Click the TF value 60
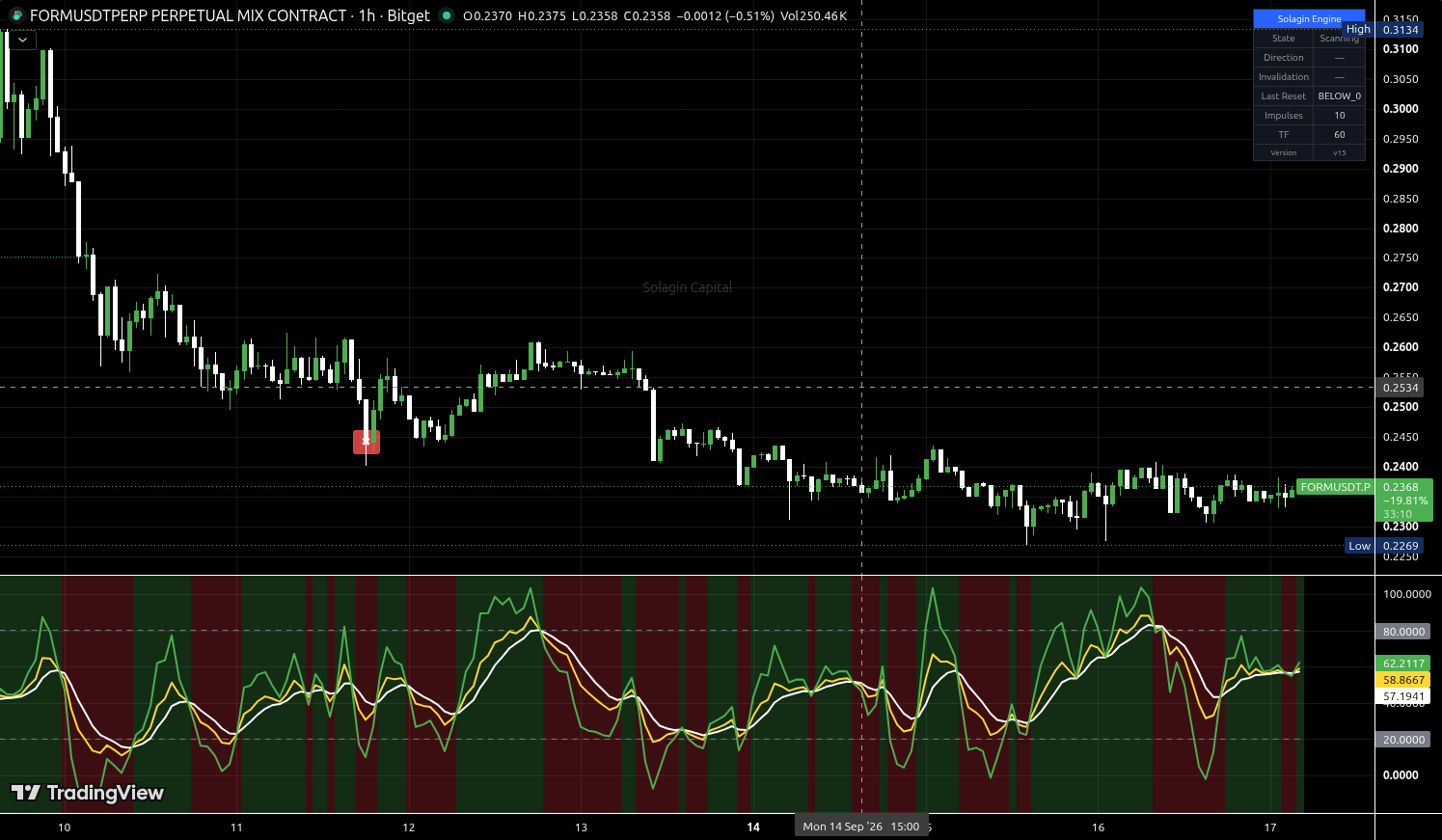This screenshot has width=1442, height=840. tap(1340, 135)
